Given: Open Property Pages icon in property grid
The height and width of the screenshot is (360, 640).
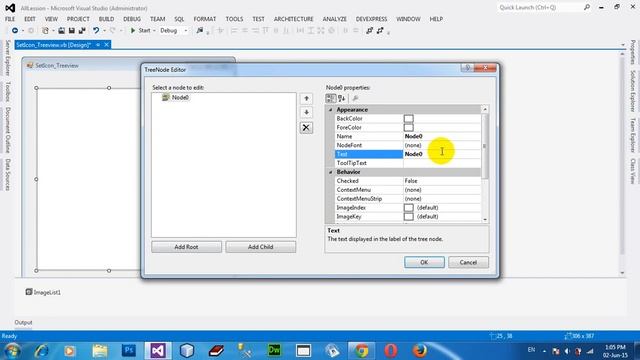Looking at the screenshot, I should pyautogui.click(x=356, y=98).
